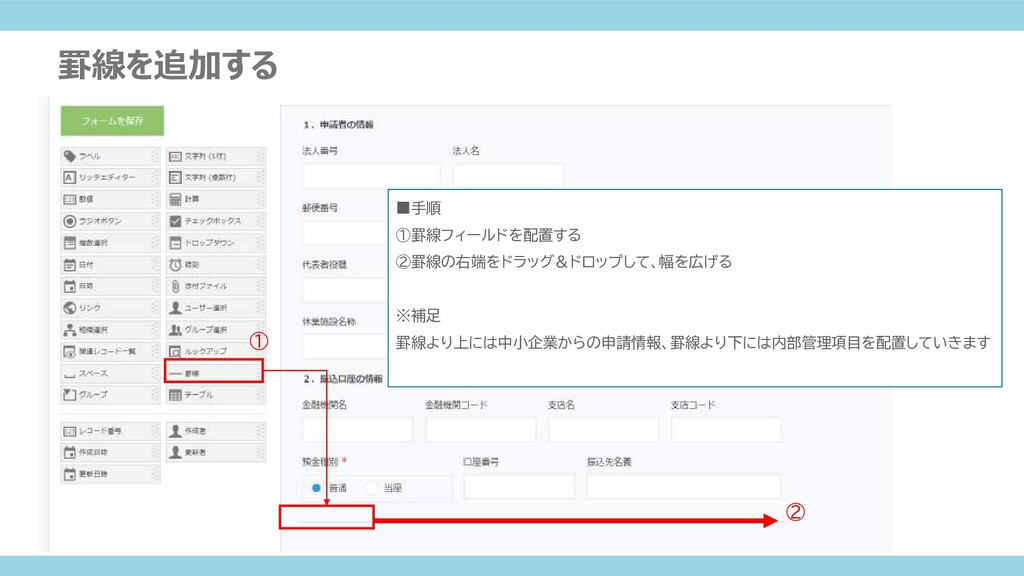Screen dimensions: 1024x576
Task: Click the 法人名 field label text
Action: (x=466, y=151)
